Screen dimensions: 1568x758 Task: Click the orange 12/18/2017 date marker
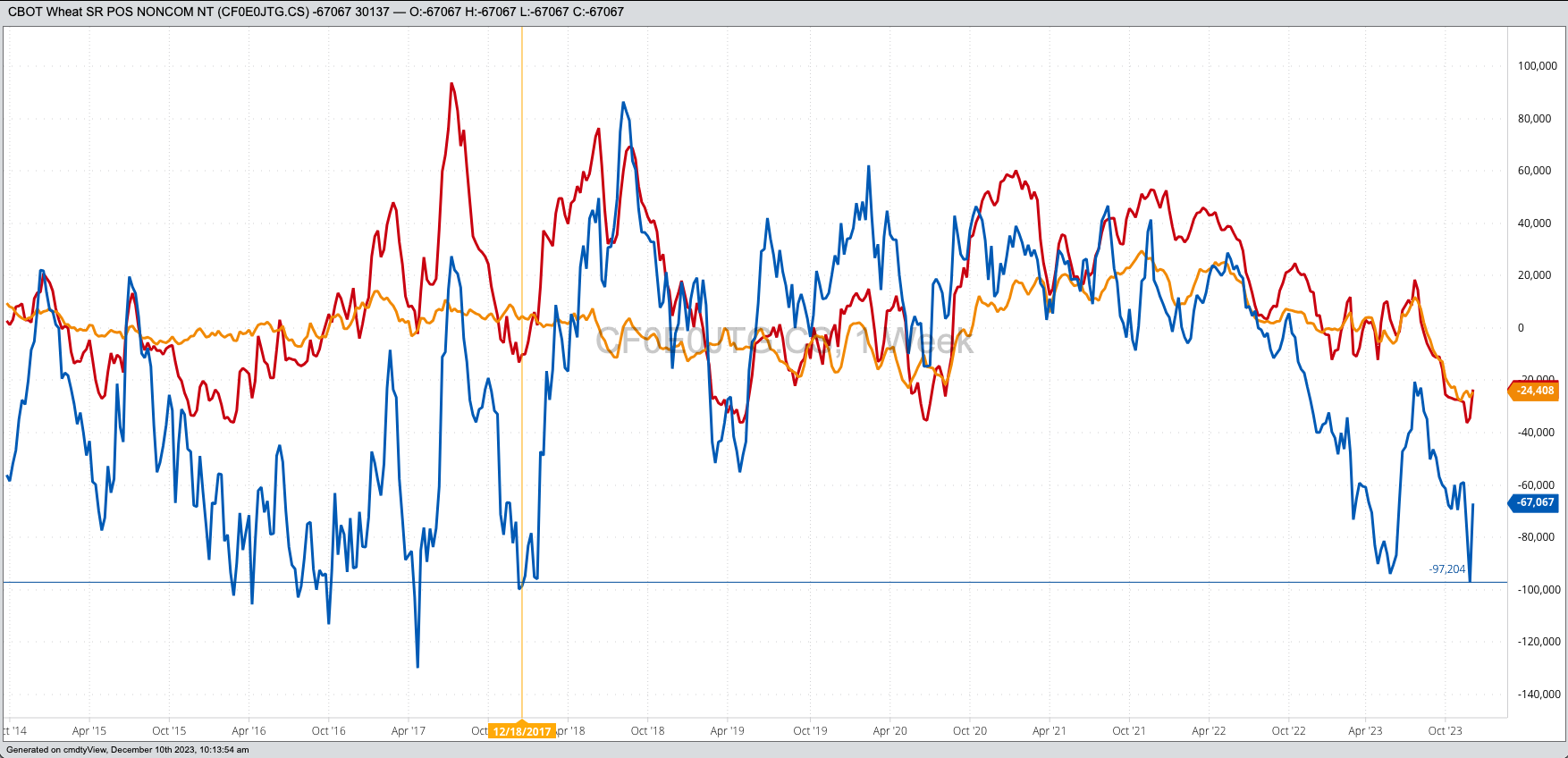click(522, 731)
